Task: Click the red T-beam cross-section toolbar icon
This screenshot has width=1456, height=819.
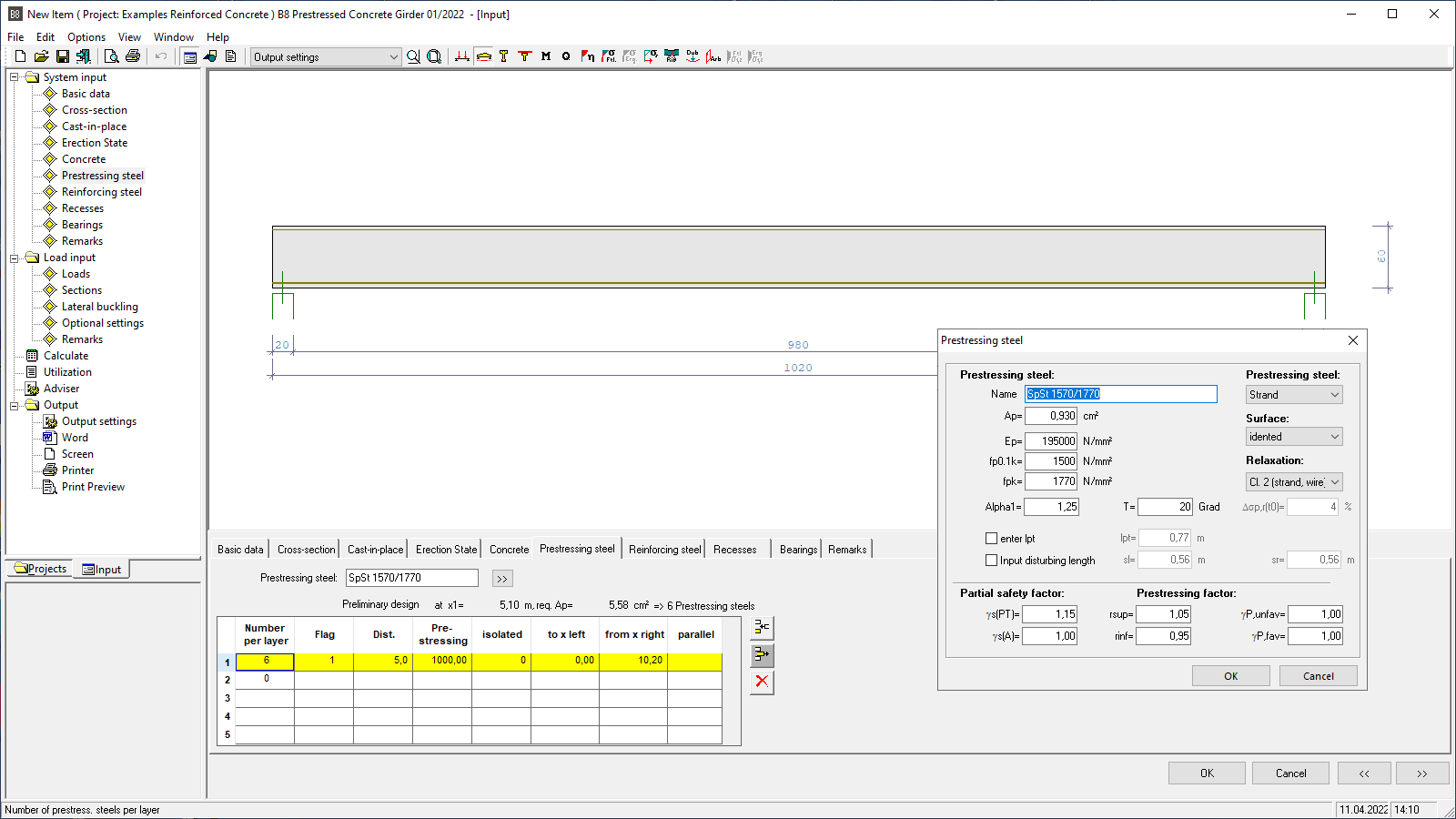Action: tap(524, 56)
